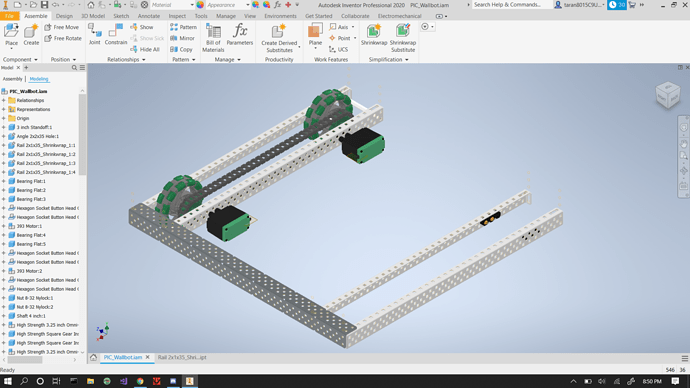Open File Explorer from taskbar
The width and height of the screenshot is (690, 388).
tap(90, 381)
